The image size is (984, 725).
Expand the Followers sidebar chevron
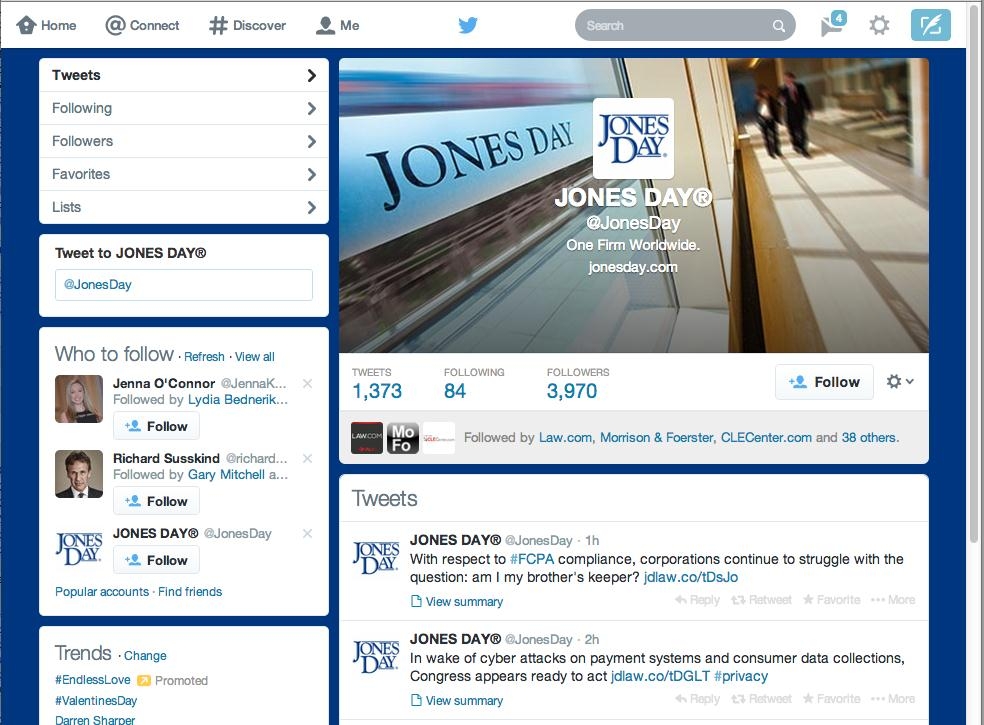pyautogui.click(x=311, y=142)
